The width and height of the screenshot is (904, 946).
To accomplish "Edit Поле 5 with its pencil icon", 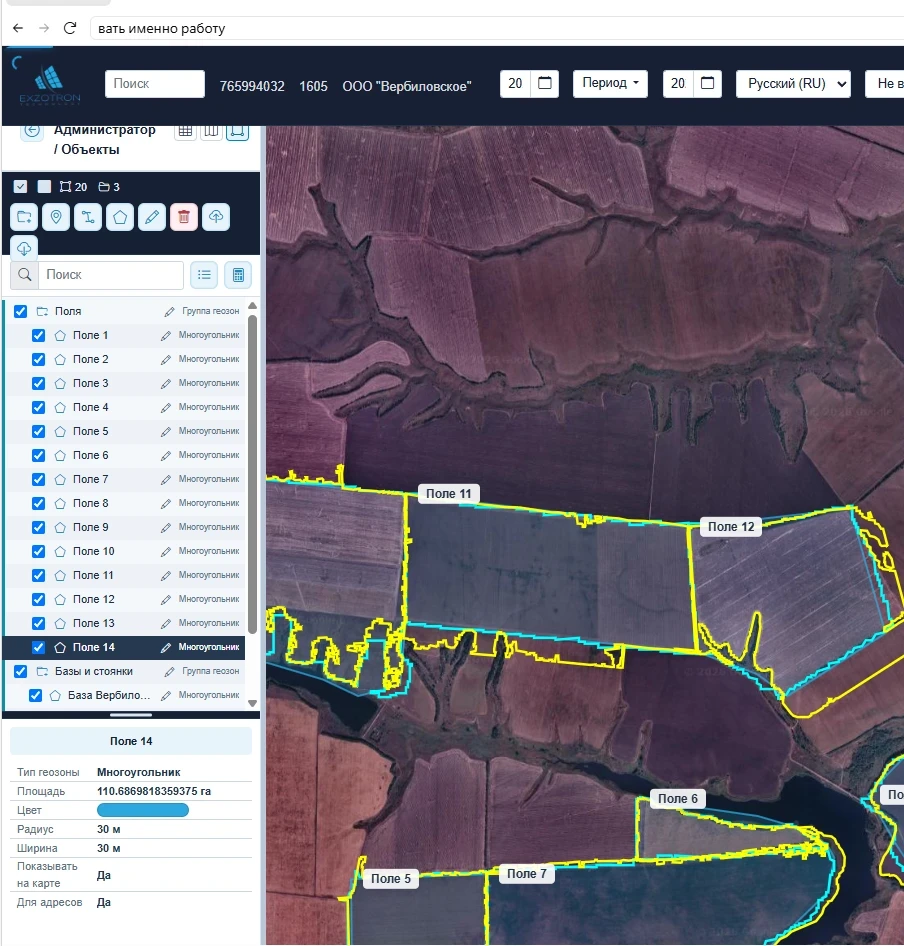I will [166, 432].
